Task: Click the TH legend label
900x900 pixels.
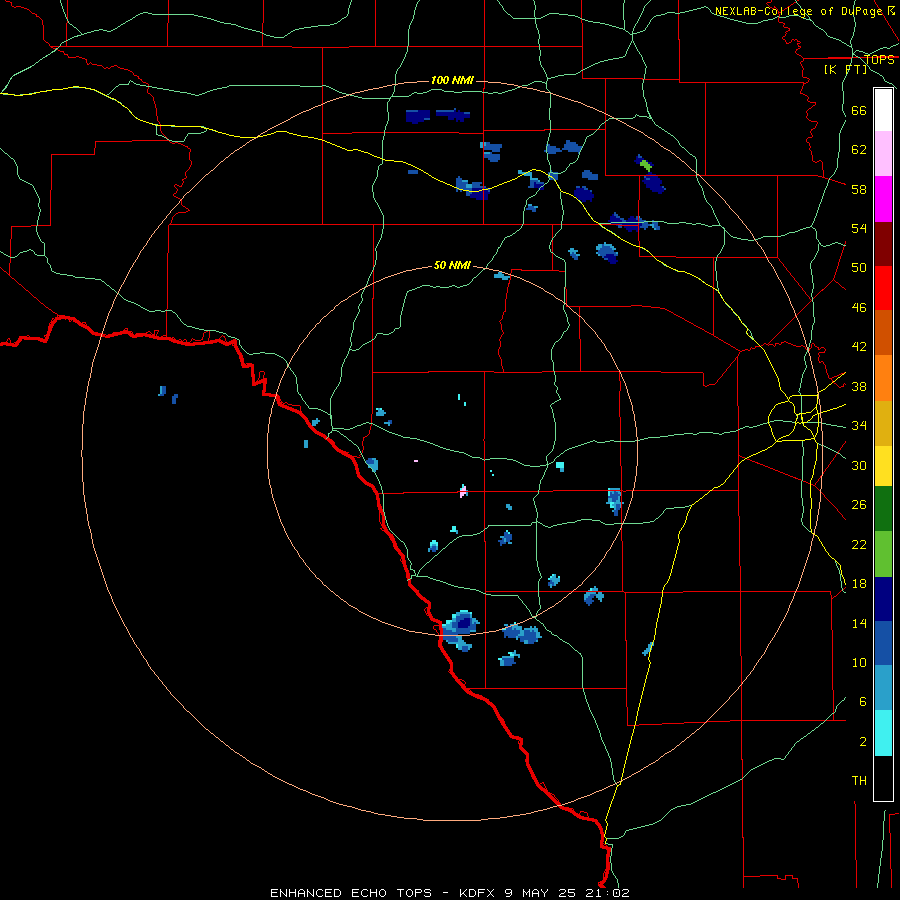Action: click(x=859, y=781)
